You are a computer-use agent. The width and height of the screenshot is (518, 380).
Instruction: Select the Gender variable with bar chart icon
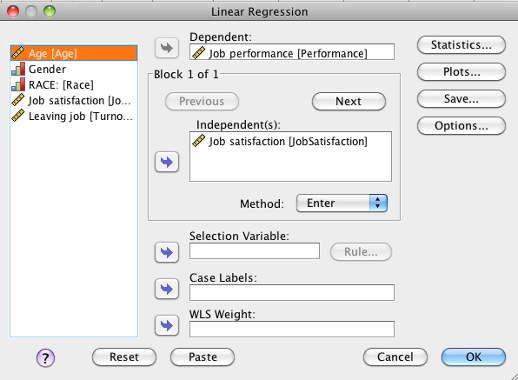(74, 69)
